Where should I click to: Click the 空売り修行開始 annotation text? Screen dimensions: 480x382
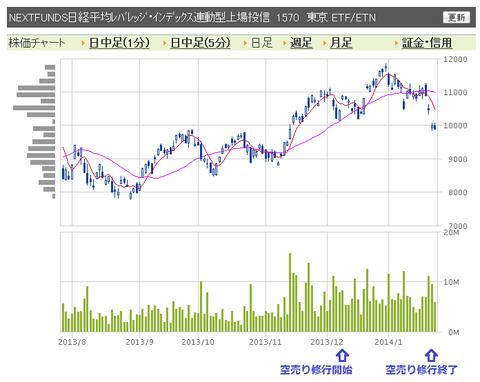click(x=316, y=370)
